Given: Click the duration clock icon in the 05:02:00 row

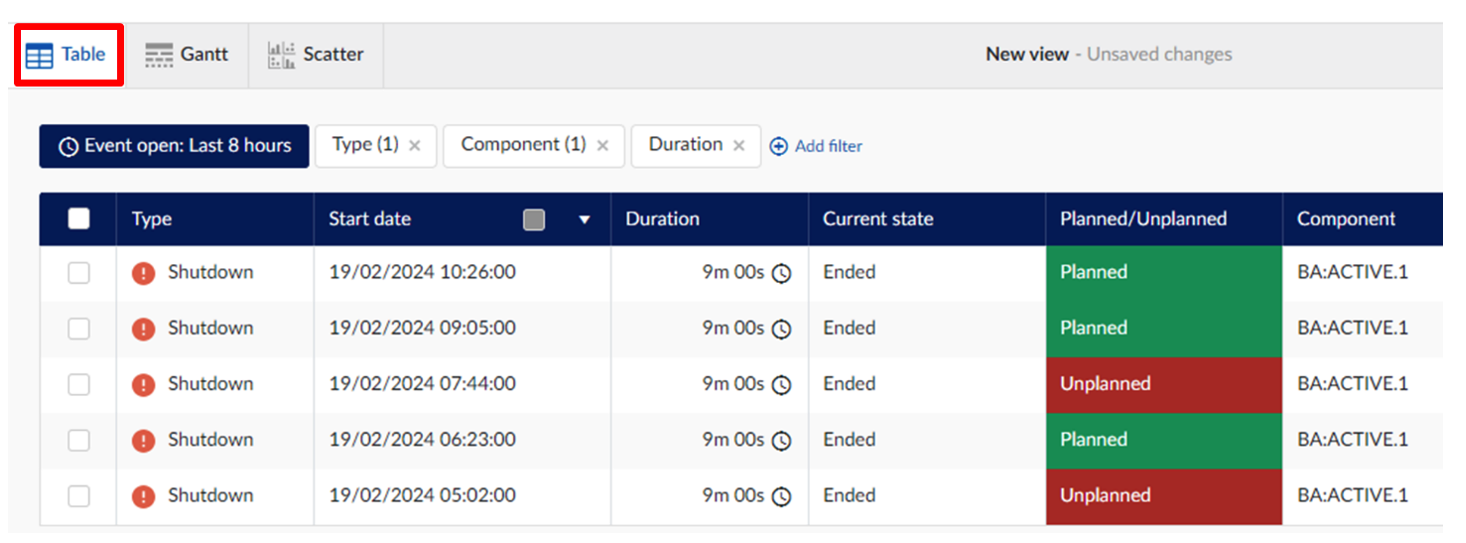Looking at the screenshot, I should pyautogui.click(x=782, y=497).
